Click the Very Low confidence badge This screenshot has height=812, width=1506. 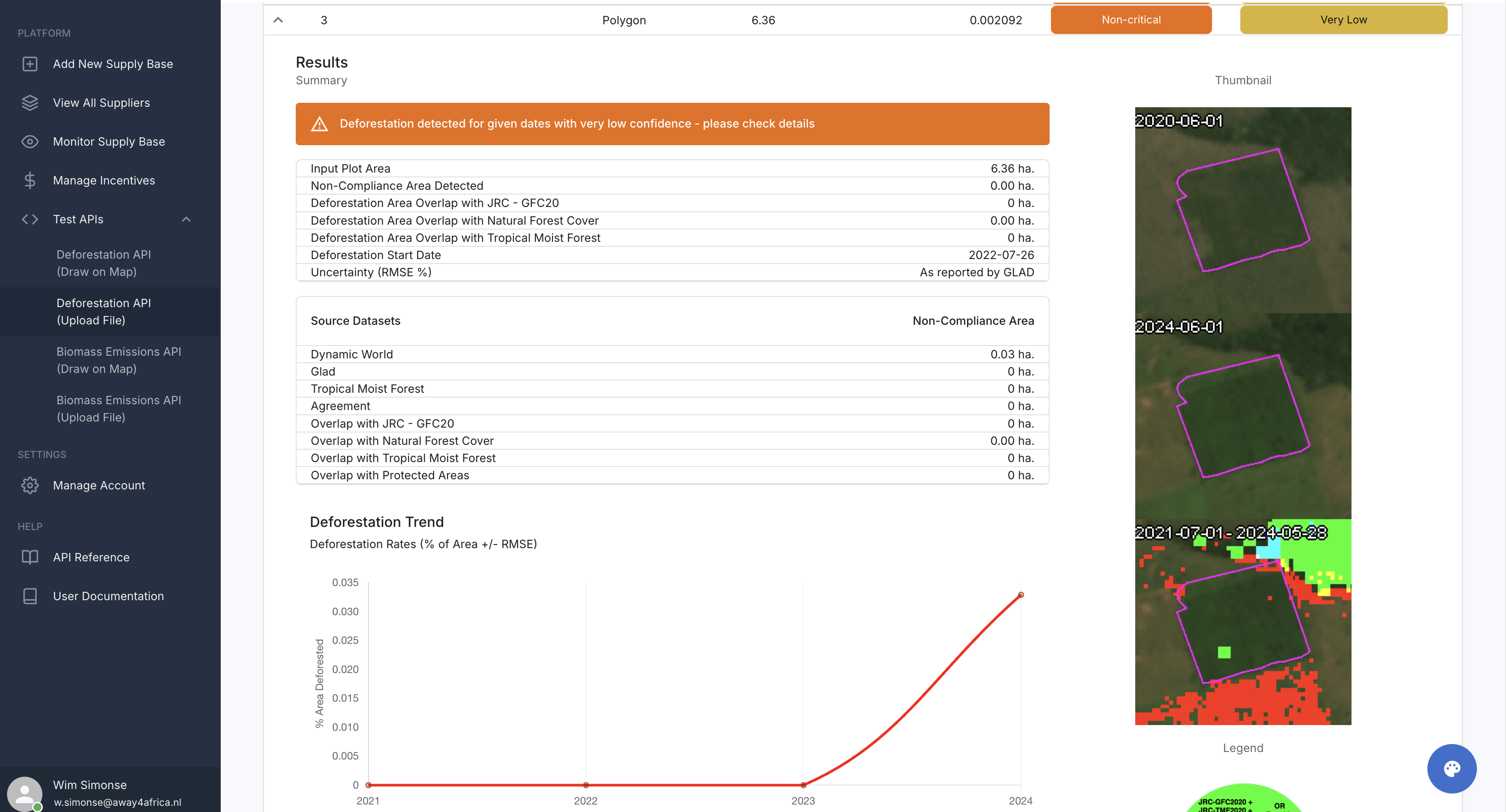[1343, 20]
